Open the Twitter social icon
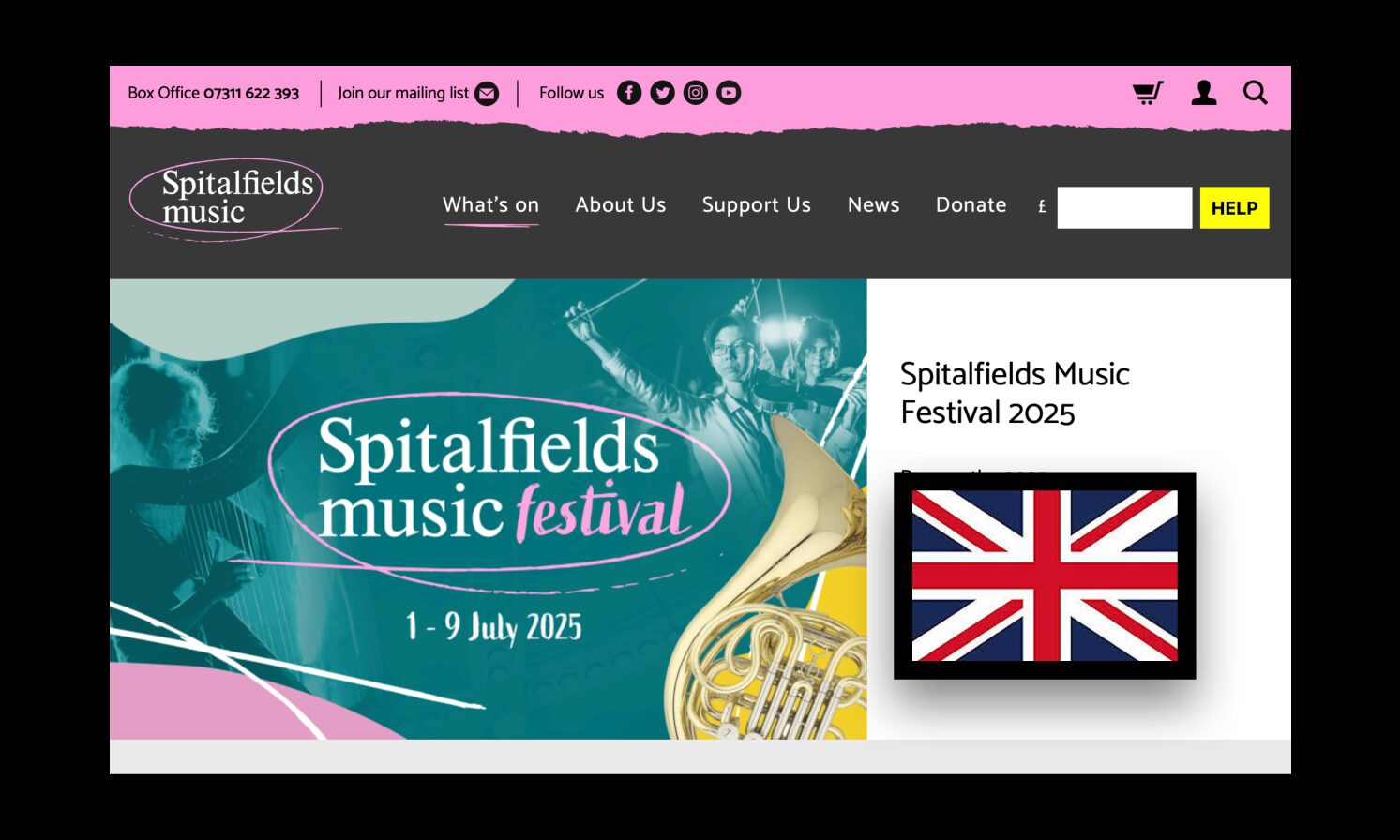Image resolution: width=1400 pixels, height=840 pixels. (662, 93)
